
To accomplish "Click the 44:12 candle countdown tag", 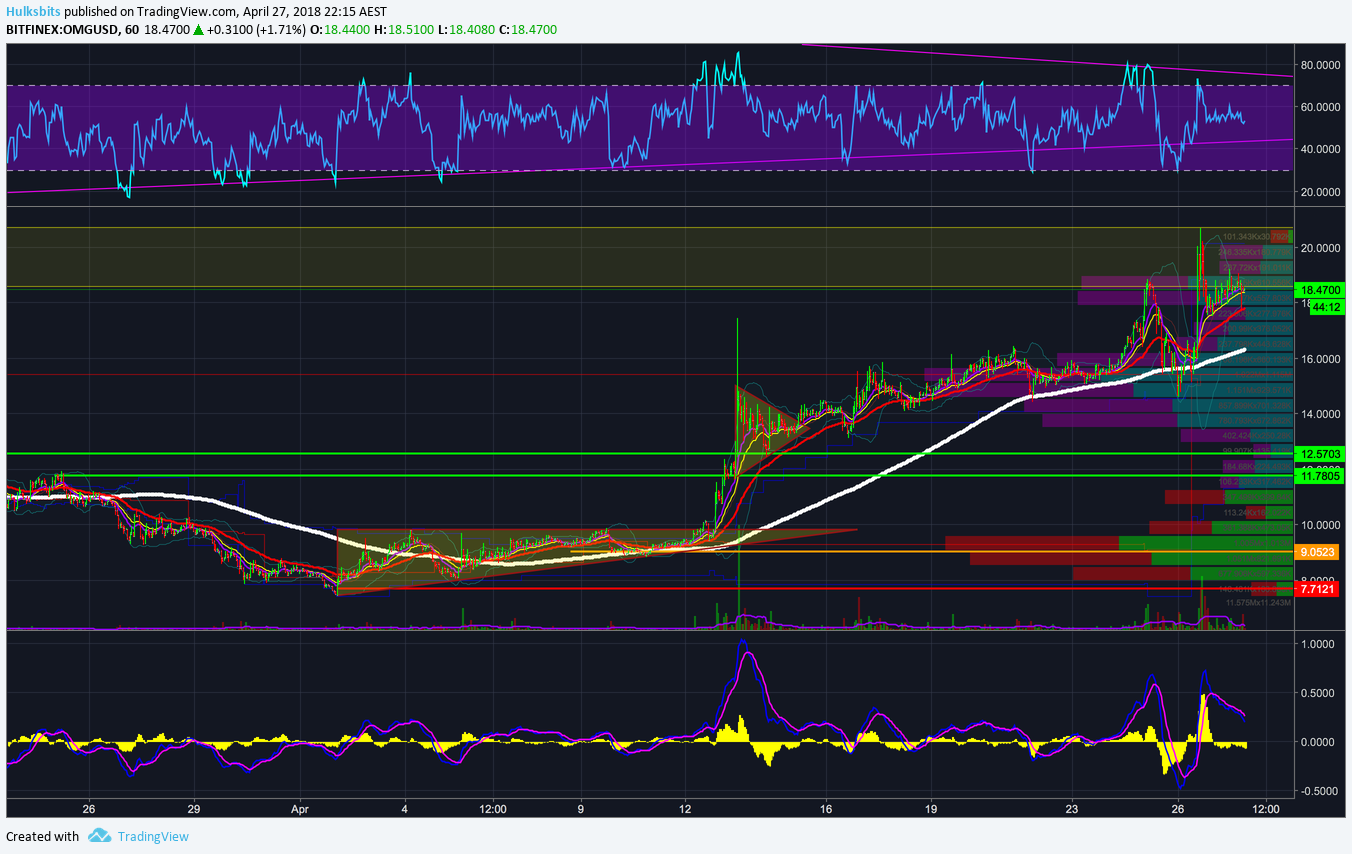I will coord(1326,307).
